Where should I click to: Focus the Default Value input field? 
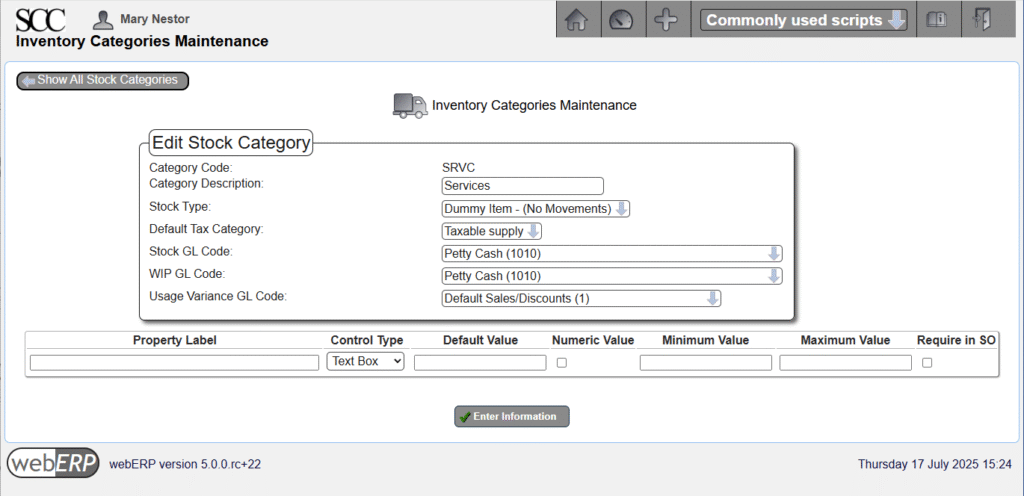click(x=480, y=363)
